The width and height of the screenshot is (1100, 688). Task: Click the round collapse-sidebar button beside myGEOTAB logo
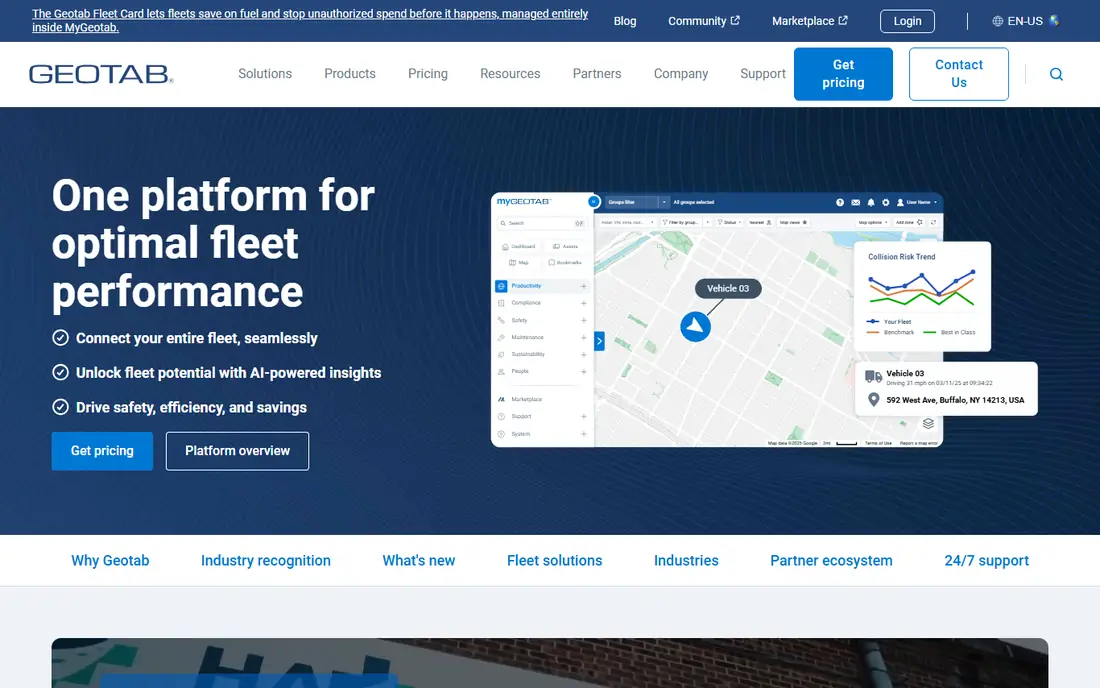593,201
